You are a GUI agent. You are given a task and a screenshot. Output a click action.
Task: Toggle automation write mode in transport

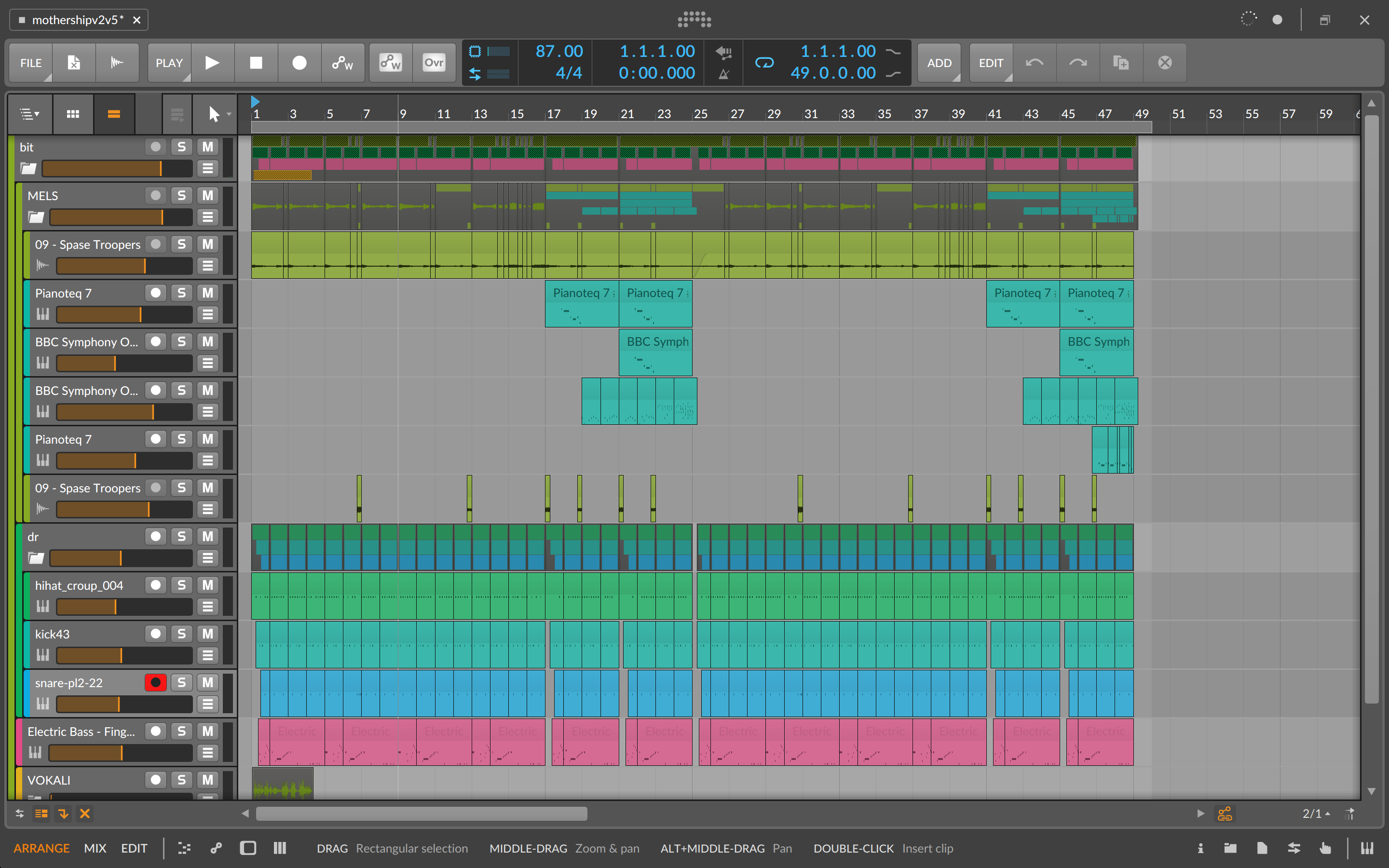click(342, 63)
